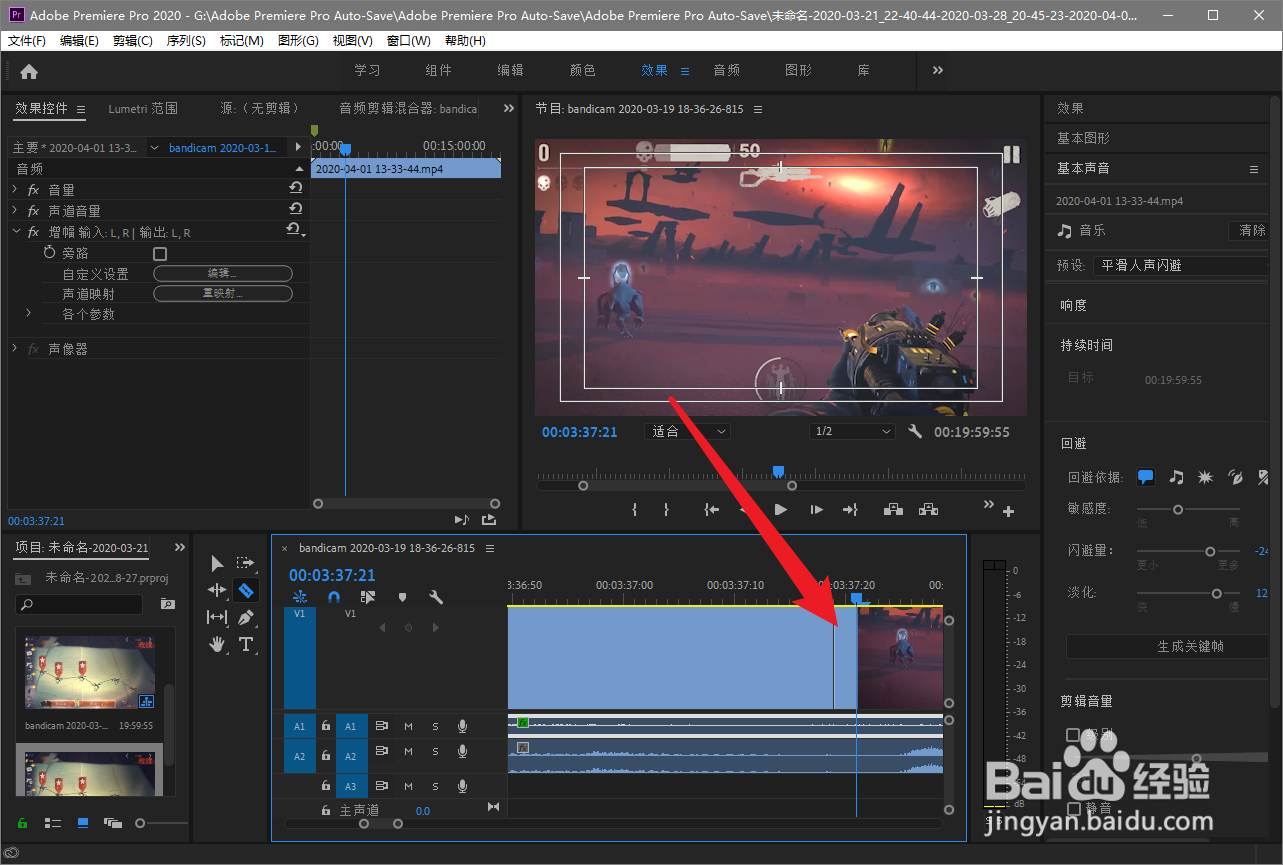The image size is (1283, 865).
Task: Switch to 颜色 workspace tab
Action: pos(583,70)
